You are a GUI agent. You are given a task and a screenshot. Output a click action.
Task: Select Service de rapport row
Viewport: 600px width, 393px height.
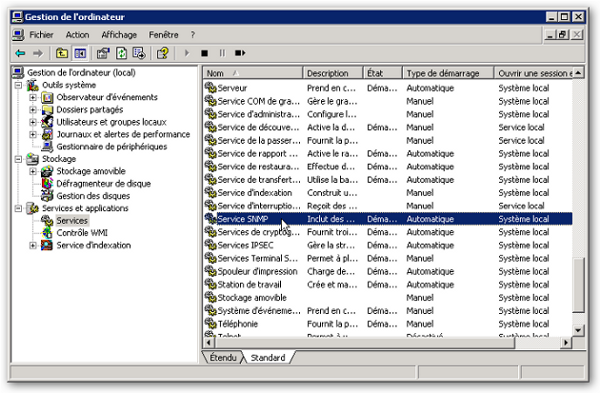click(x=388, y=153)
